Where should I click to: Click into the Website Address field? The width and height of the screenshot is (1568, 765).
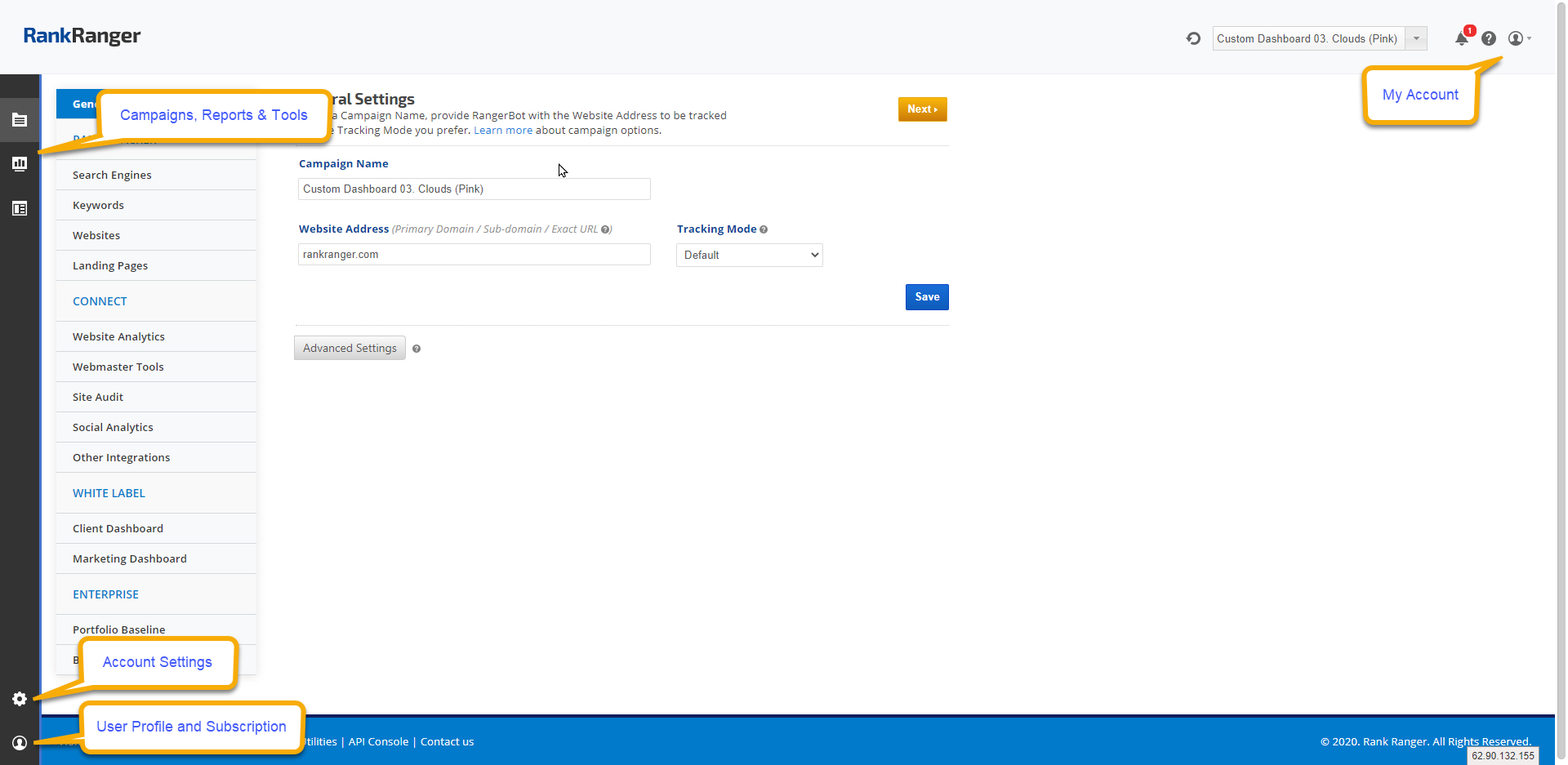click(x=474, y=255)
